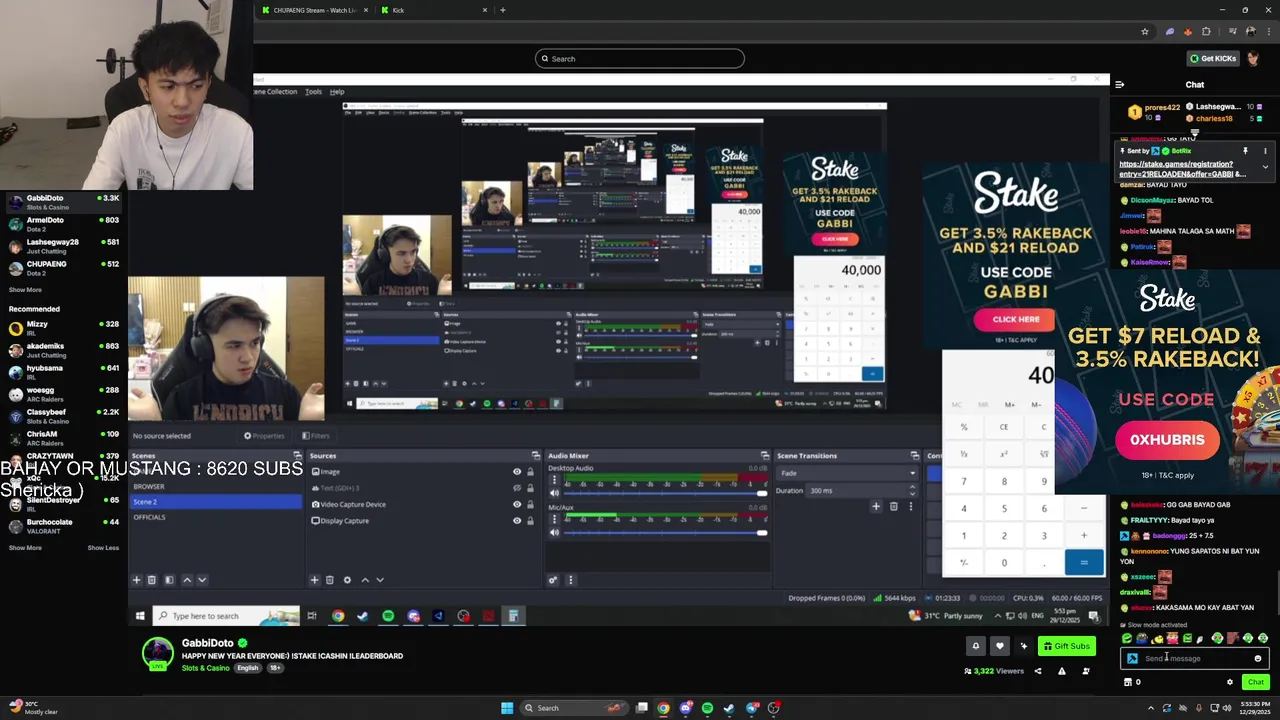Open source properties gear in Sources toolbar
This screenshot has width=1280, height=720.
tap(347, 580)
